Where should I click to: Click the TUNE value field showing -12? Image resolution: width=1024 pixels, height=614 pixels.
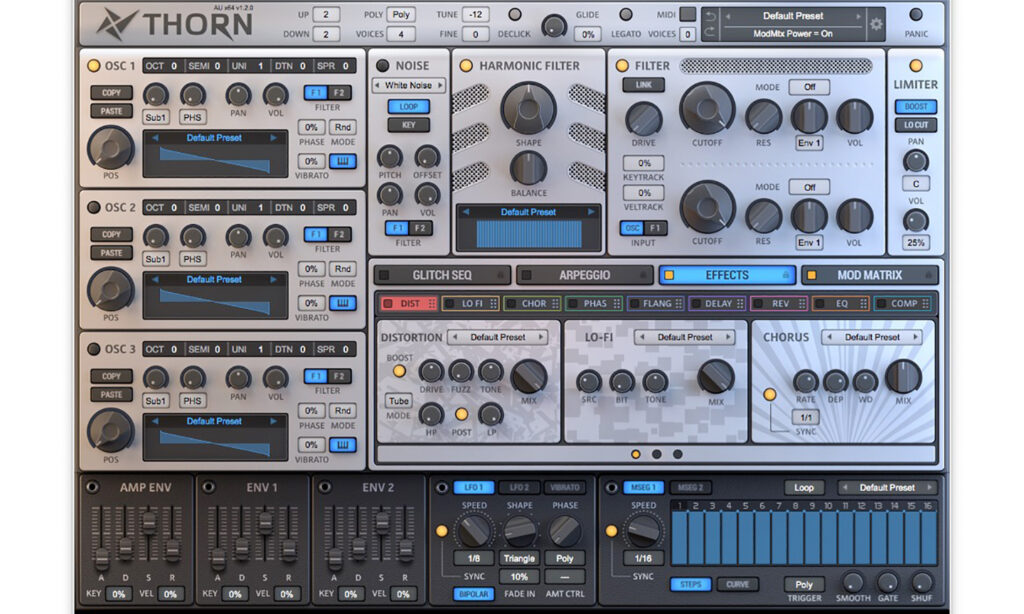point(476,14)
